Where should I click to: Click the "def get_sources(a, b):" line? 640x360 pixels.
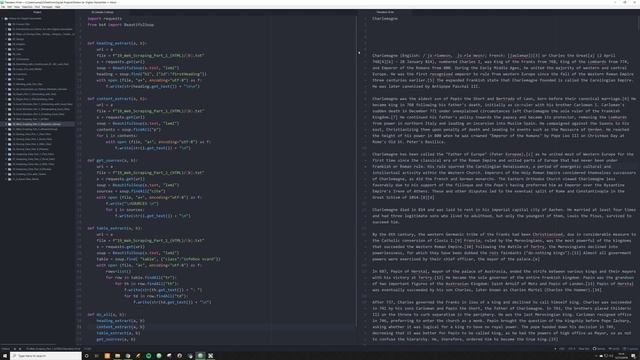click(113, 160)
